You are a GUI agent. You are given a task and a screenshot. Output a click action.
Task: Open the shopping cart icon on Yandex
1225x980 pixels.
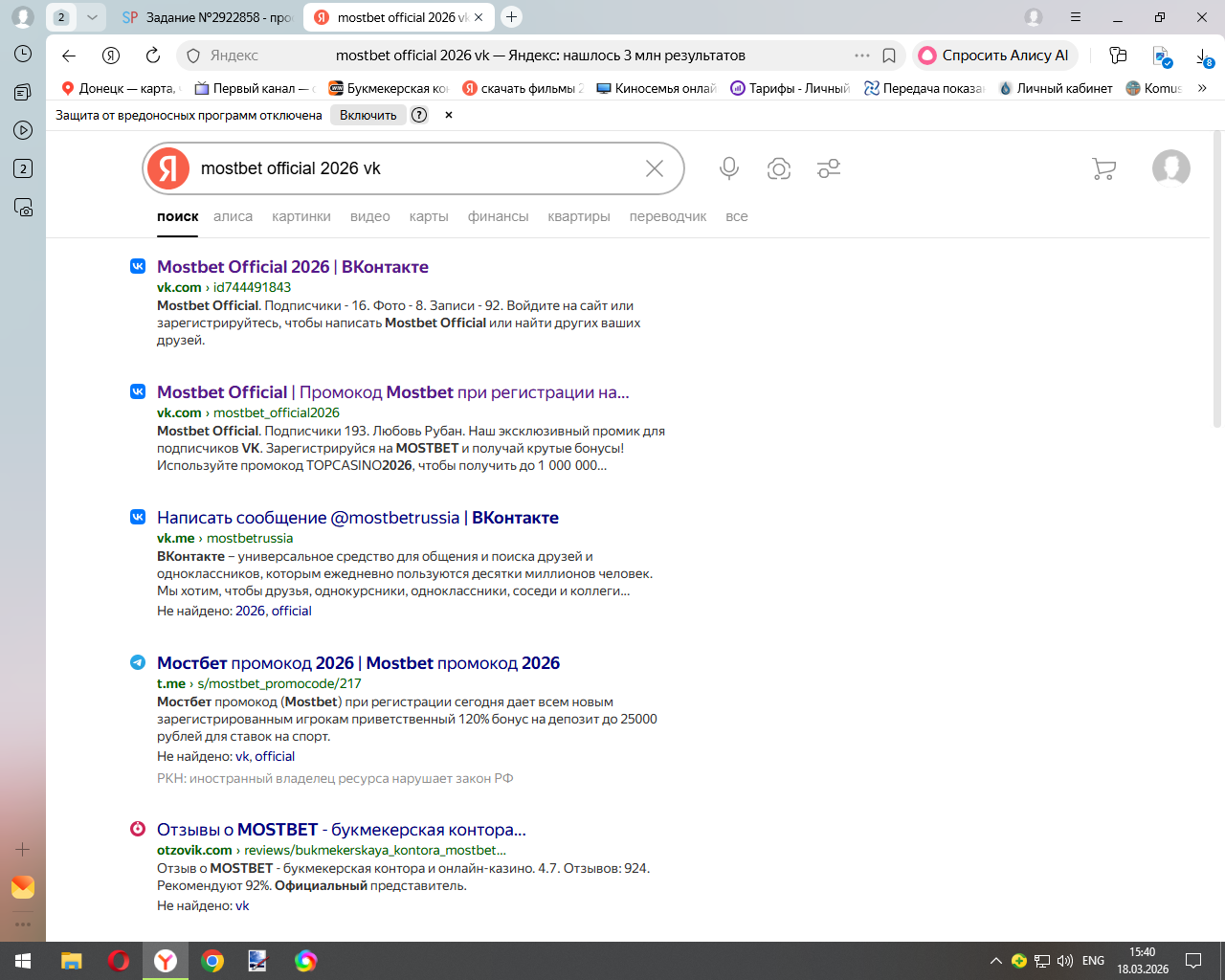[x=1103, y=168]
